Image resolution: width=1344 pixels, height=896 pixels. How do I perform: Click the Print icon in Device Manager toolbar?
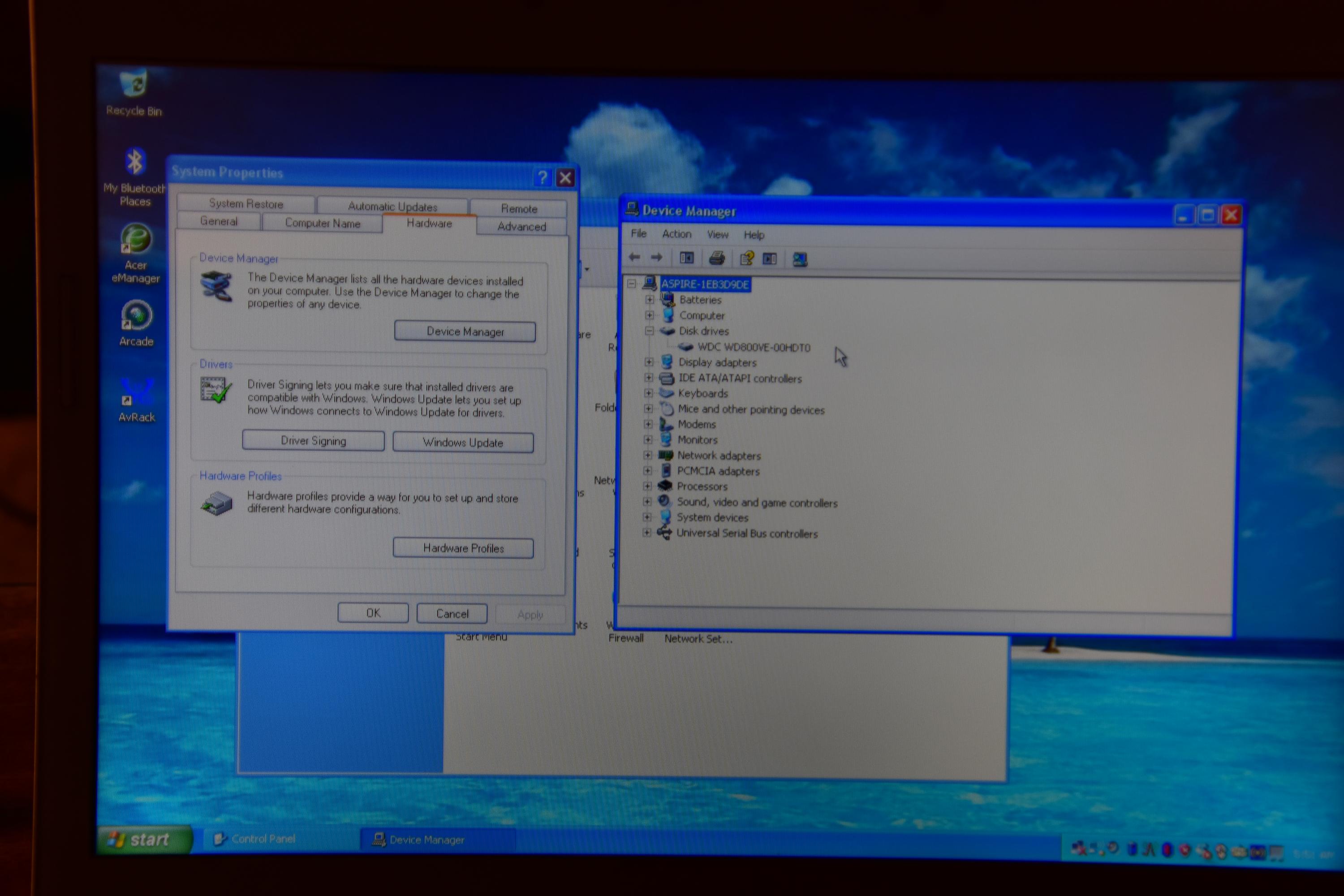coord(716,259)
